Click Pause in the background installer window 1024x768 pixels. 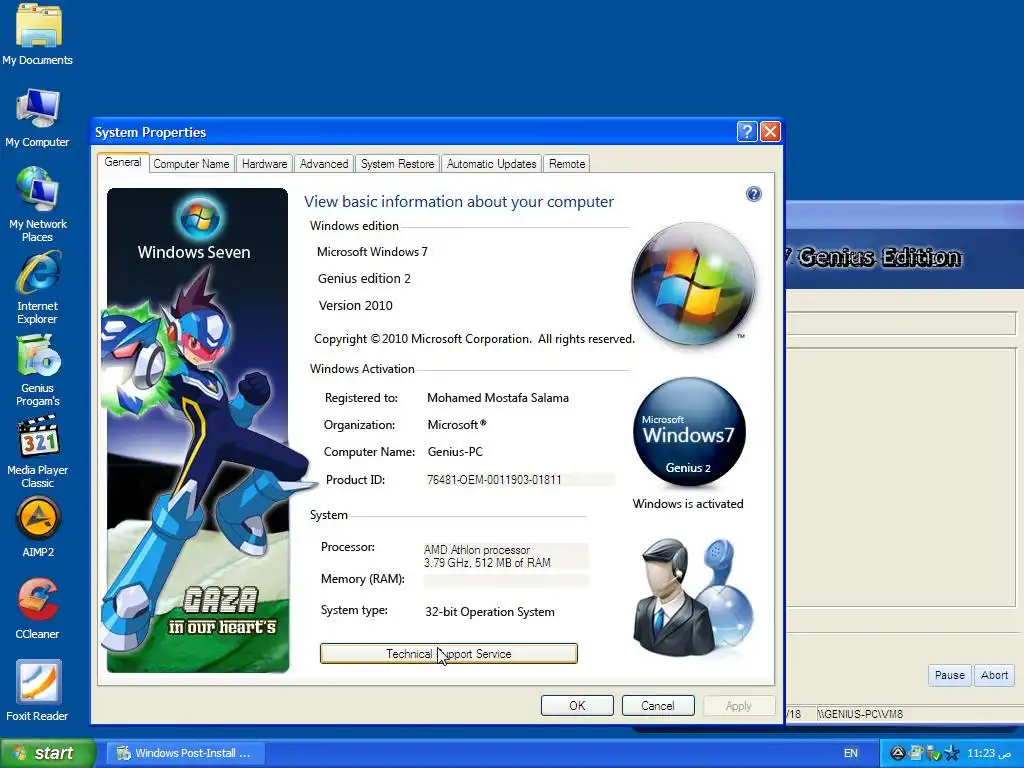(x=950, y=675)
